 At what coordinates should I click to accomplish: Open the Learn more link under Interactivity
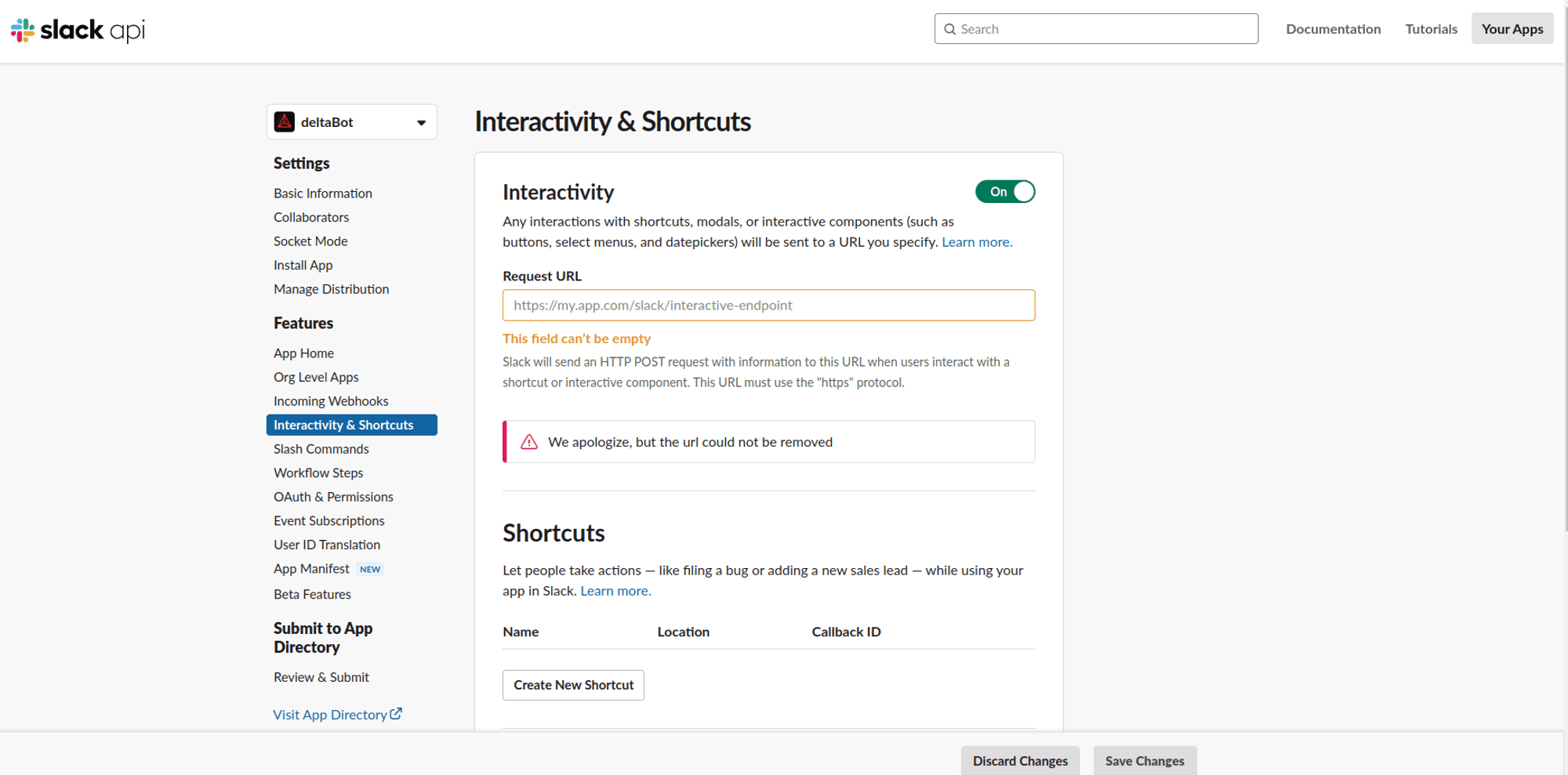tap(976, 241)
